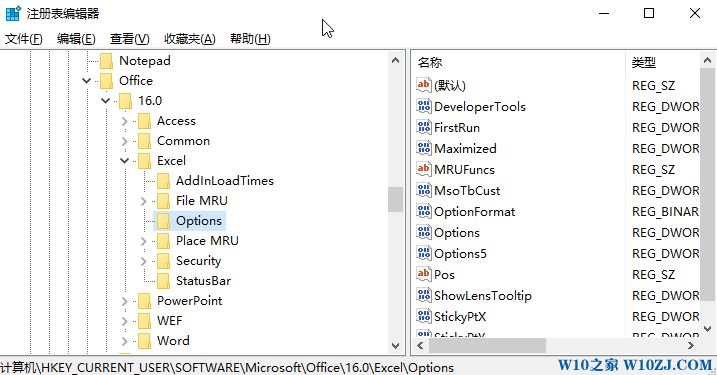717x375 pixels.
Task: Collapse the Excel key
Action: point(124,161)
